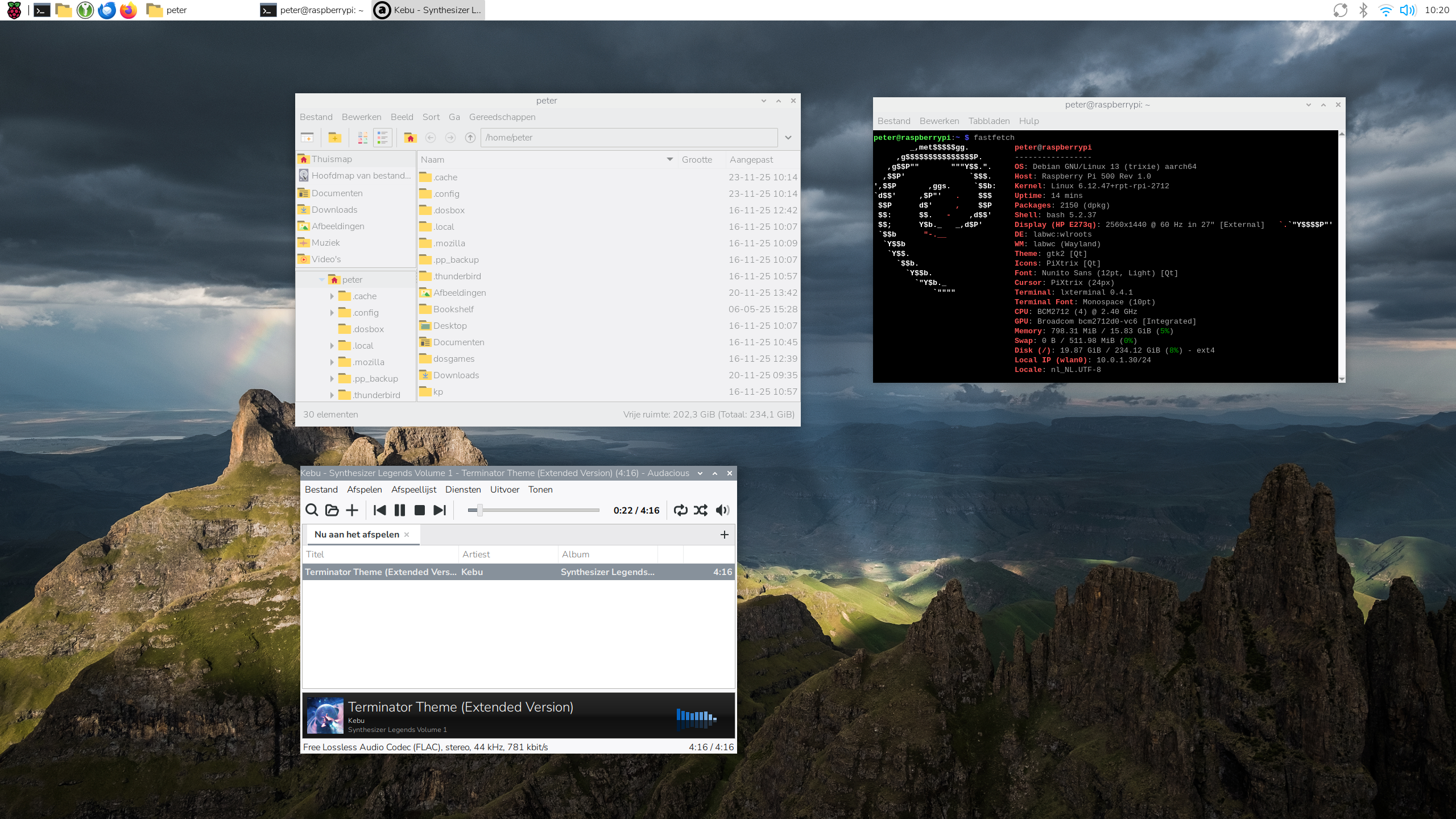Open files using the folder icon in Audacious
This screenshot has height=819, width=1456.
click(332, 510)
